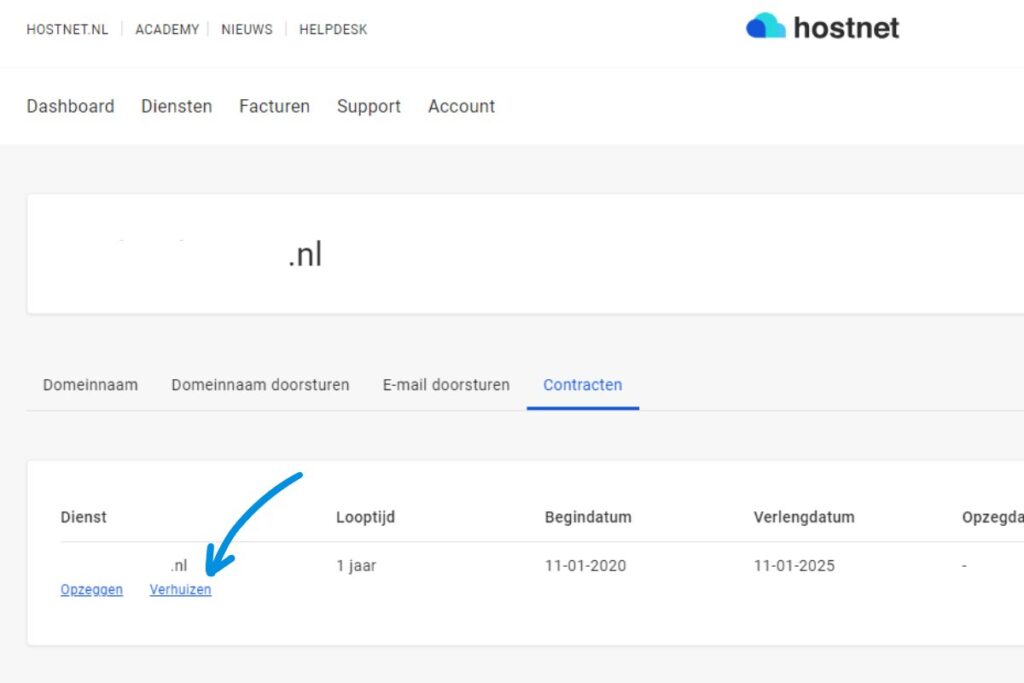The width and height of the screenshot is (1024, 683).
Task: Open the Dashboard menu item
Action: tap(70, 106)
